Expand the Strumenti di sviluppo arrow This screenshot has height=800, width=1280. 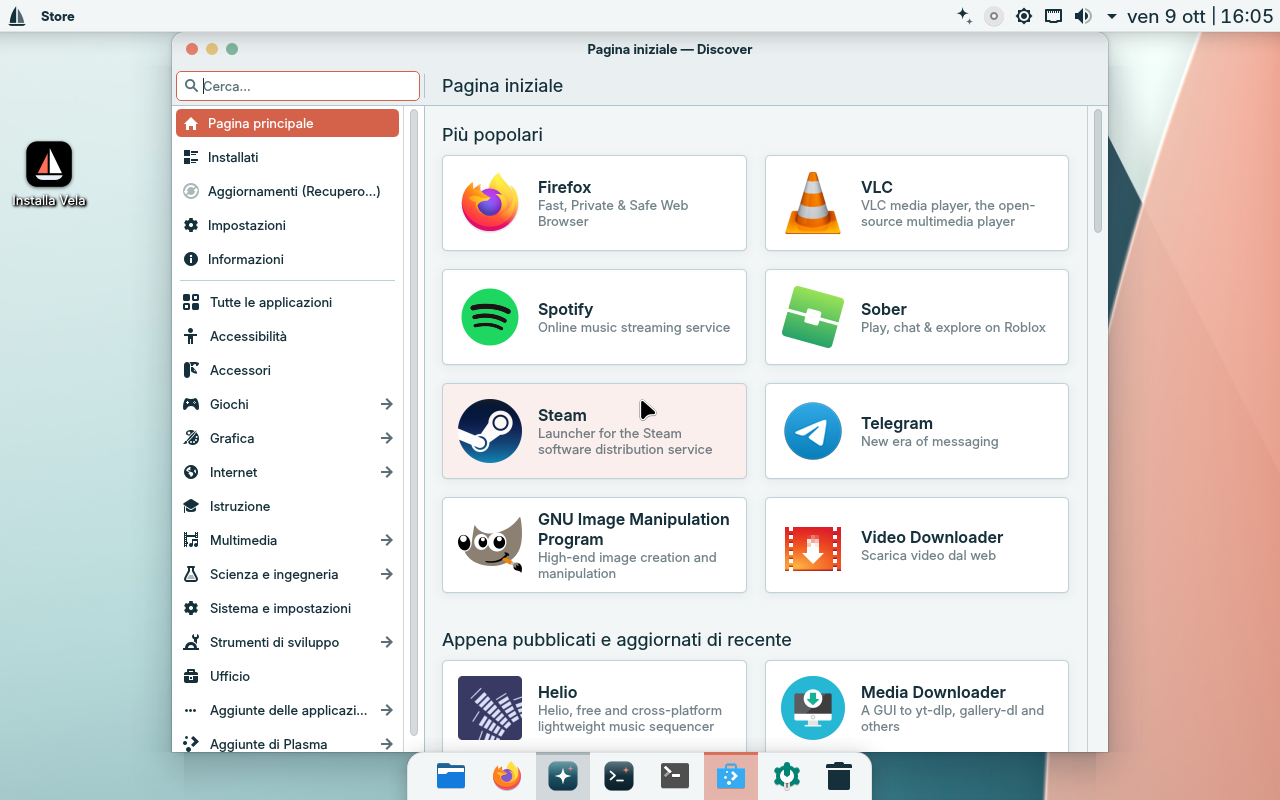387,642
